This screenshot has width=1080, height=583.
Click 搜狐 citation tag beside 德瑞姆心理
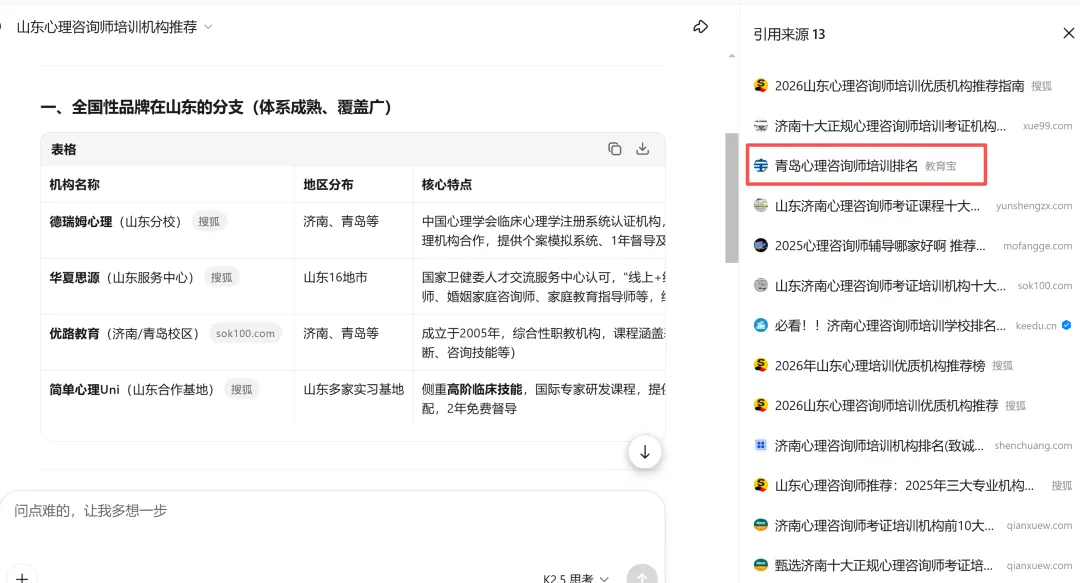coord(209,221)
